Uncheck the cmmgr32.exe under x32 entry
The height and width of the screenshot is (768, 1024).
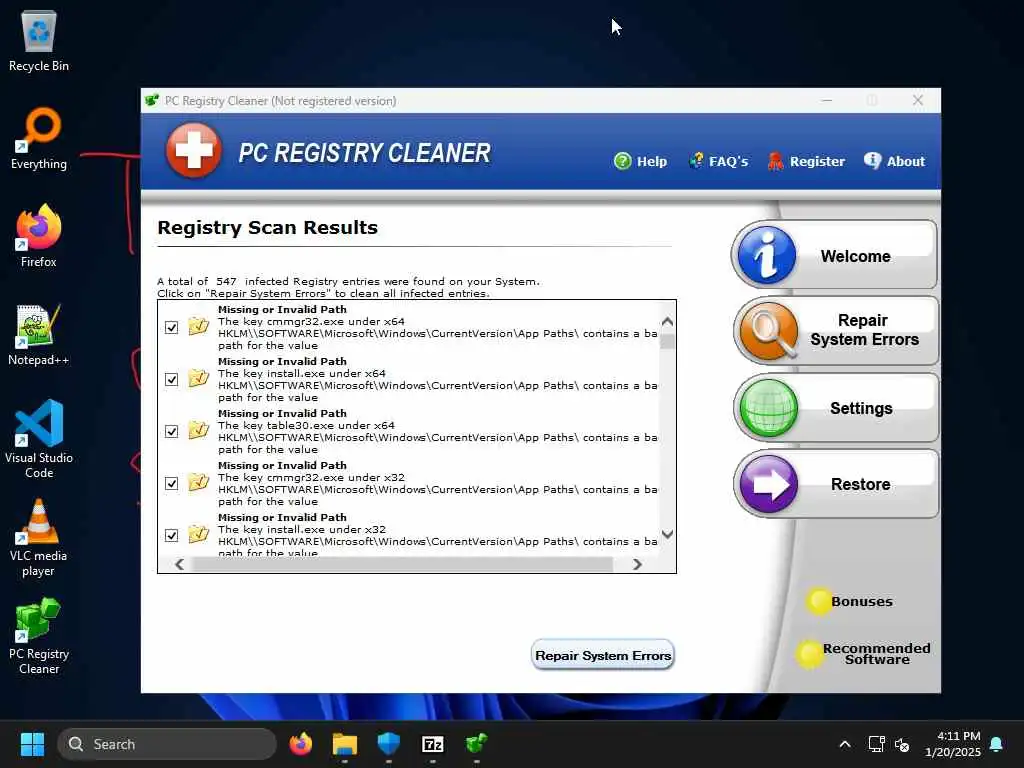(x=171, y=483)
